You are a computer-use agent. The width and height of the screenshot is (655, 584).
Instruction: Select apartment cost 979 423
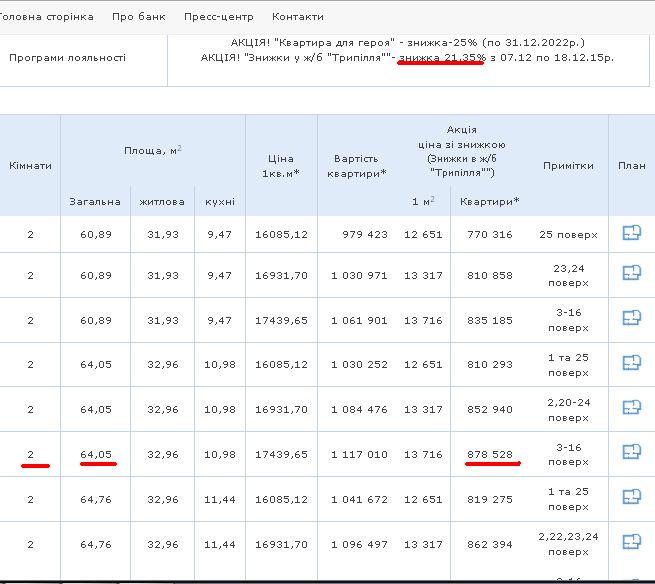[x=365, y=235]
